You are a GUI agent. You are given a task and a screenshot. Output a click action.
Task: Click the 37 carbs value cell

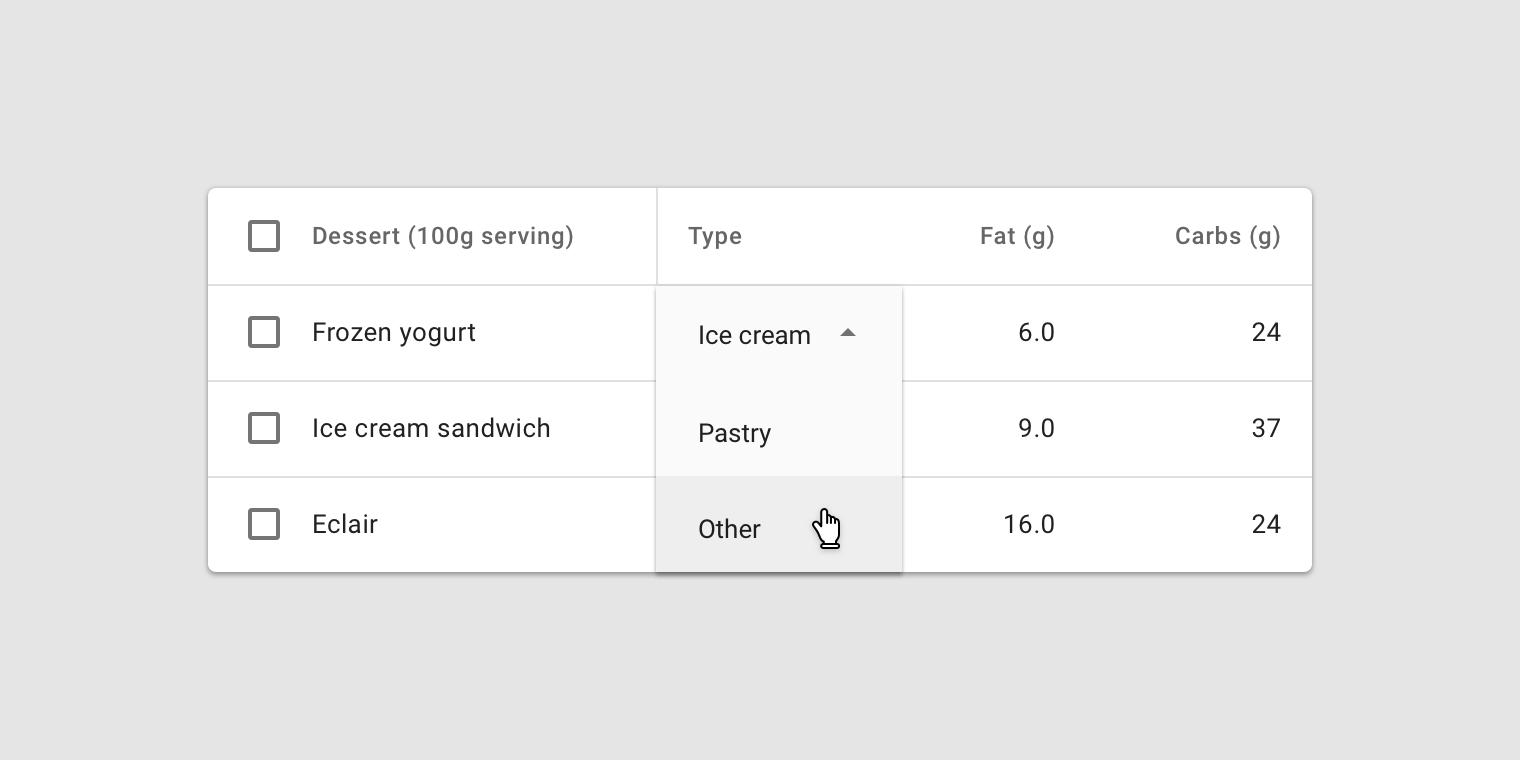coord(1266,428)
